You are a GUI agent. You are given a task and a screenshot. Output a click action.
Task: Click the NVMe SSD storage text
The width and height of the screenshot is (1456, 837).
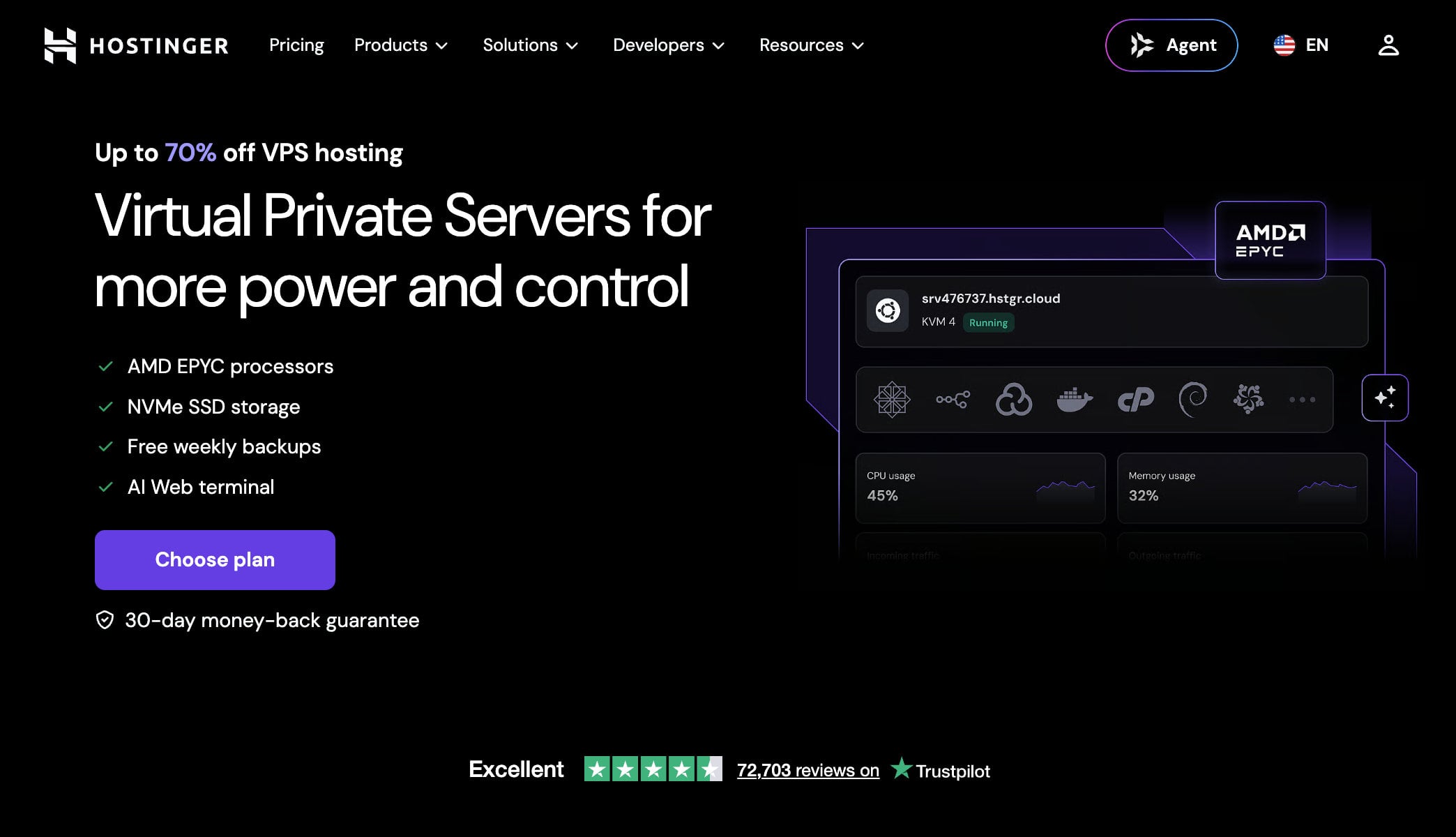click(213, 407)
